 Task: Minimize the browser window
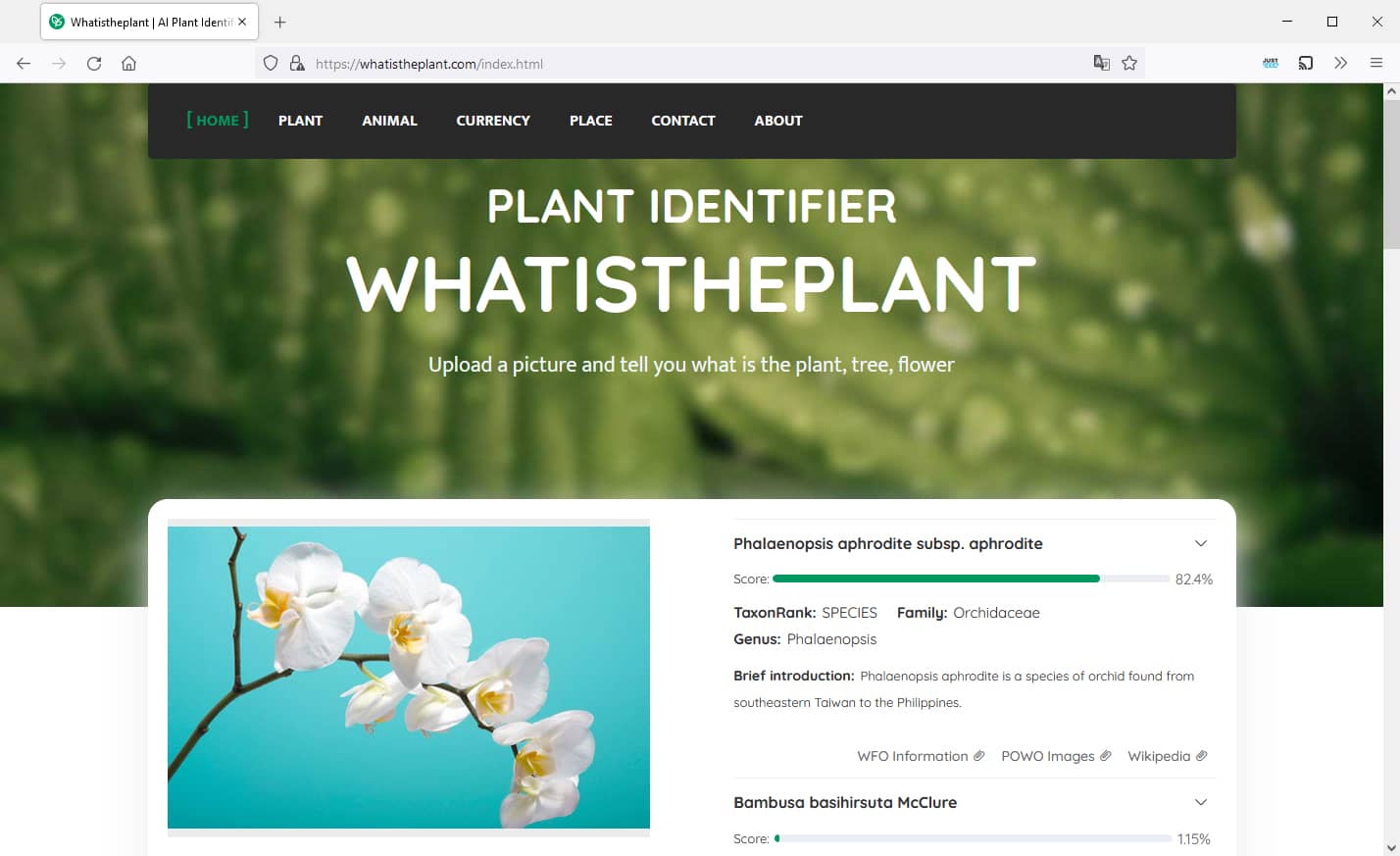click(x=1287, y=22)
